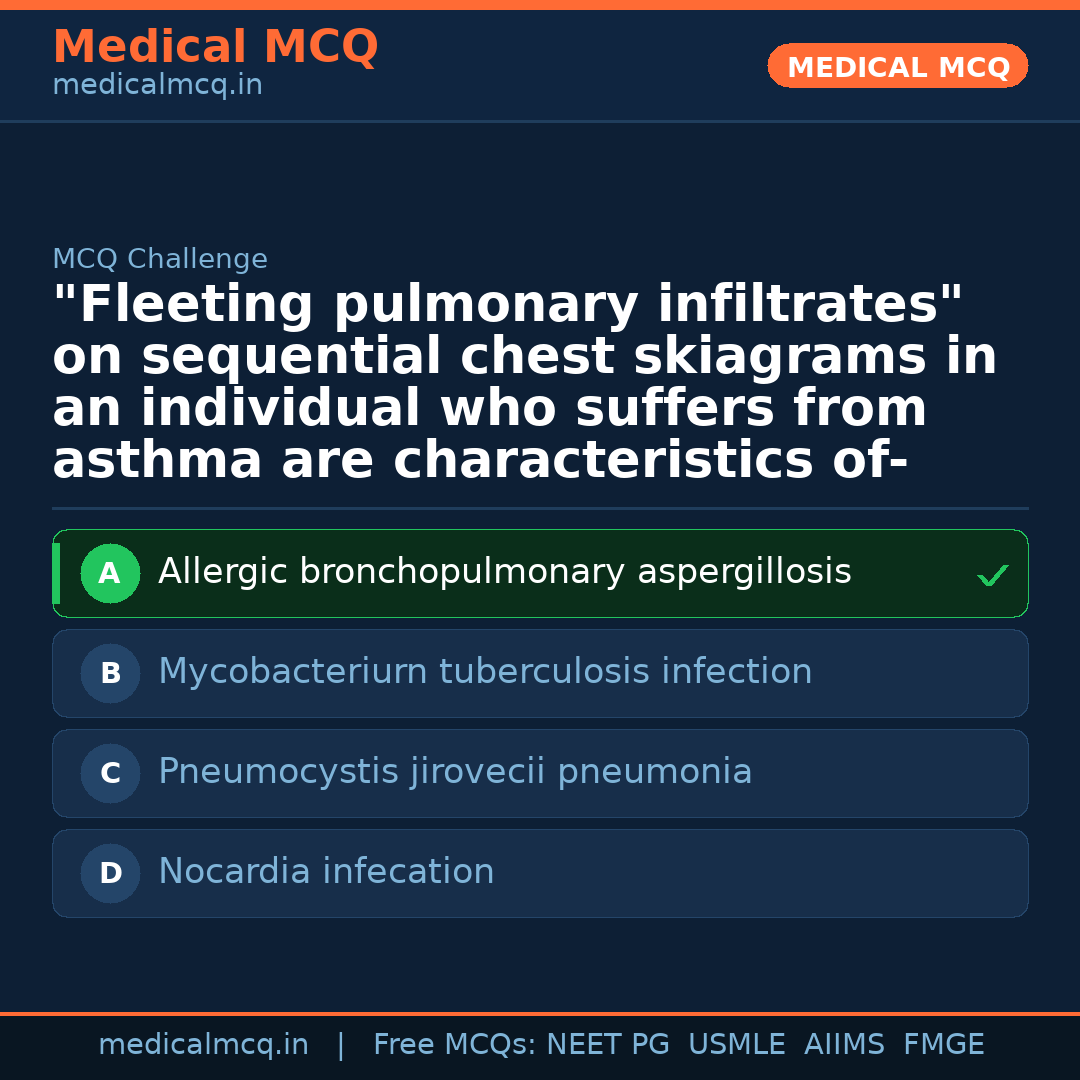Click the large Medical MCQ header title
Image resolution: width=1080 pixels, height=1080 pixels.
tap(215, 47)
